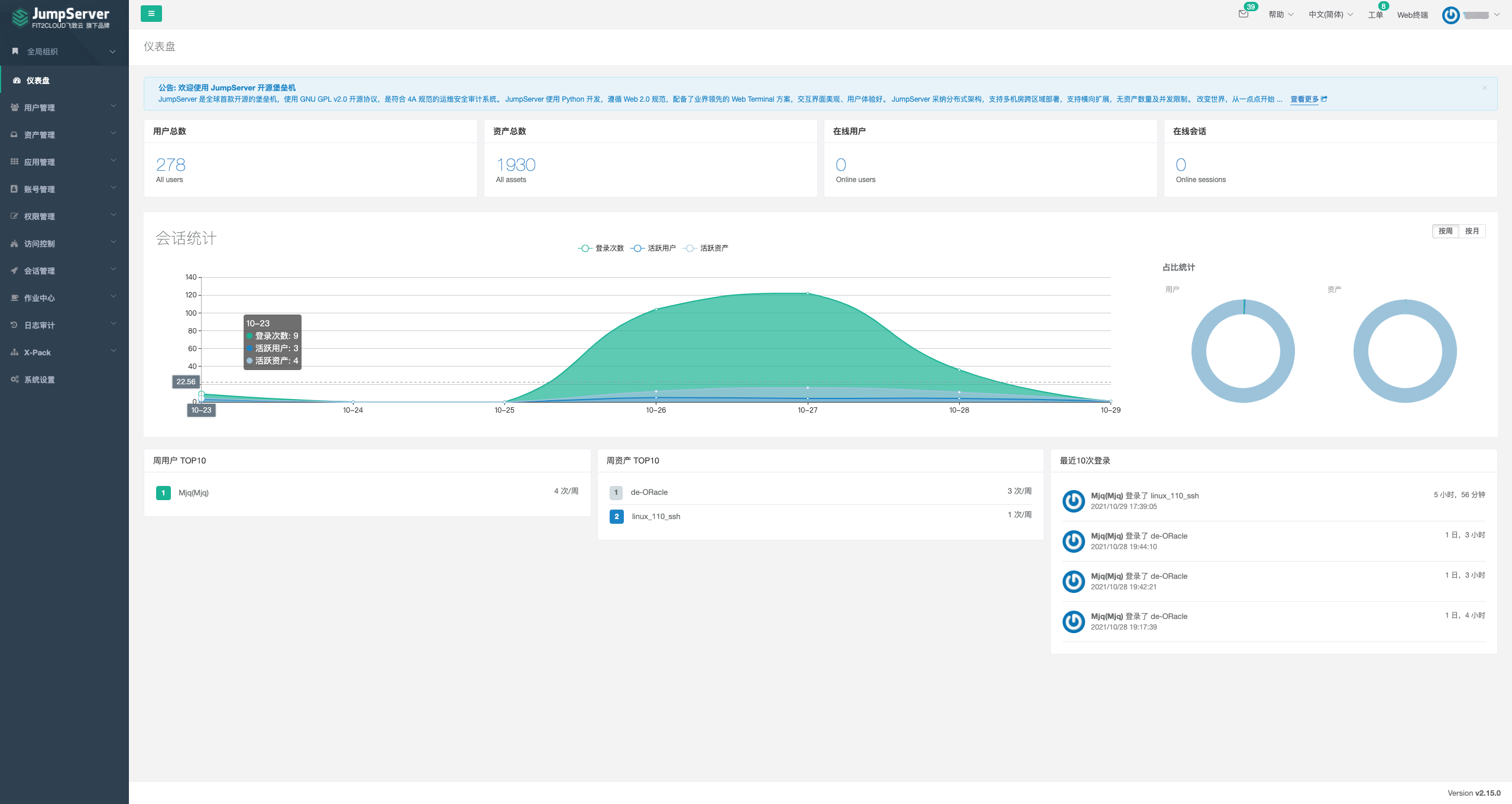Open 系统设置 in sidebar
Screen dimensions: 1512x804
(39, 380)
